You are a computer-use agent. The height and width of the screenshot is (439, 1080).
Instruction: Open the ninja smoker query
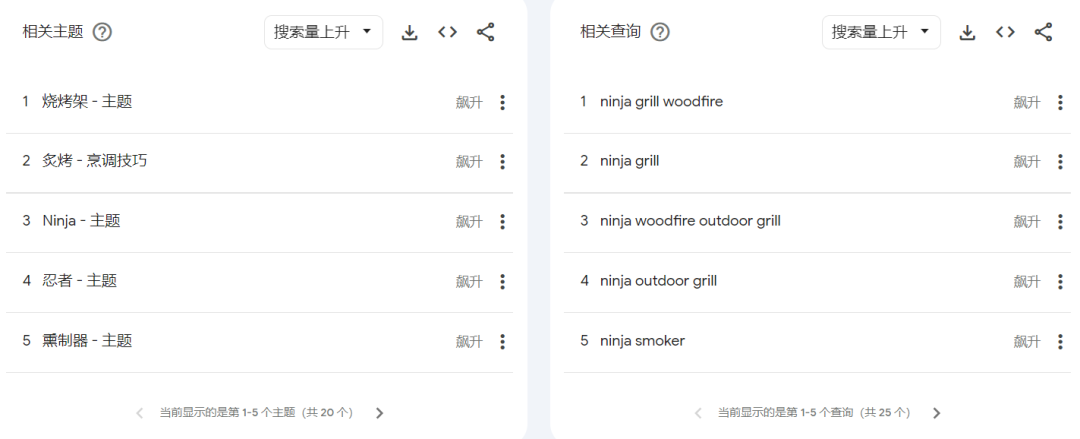coord(642,340)
